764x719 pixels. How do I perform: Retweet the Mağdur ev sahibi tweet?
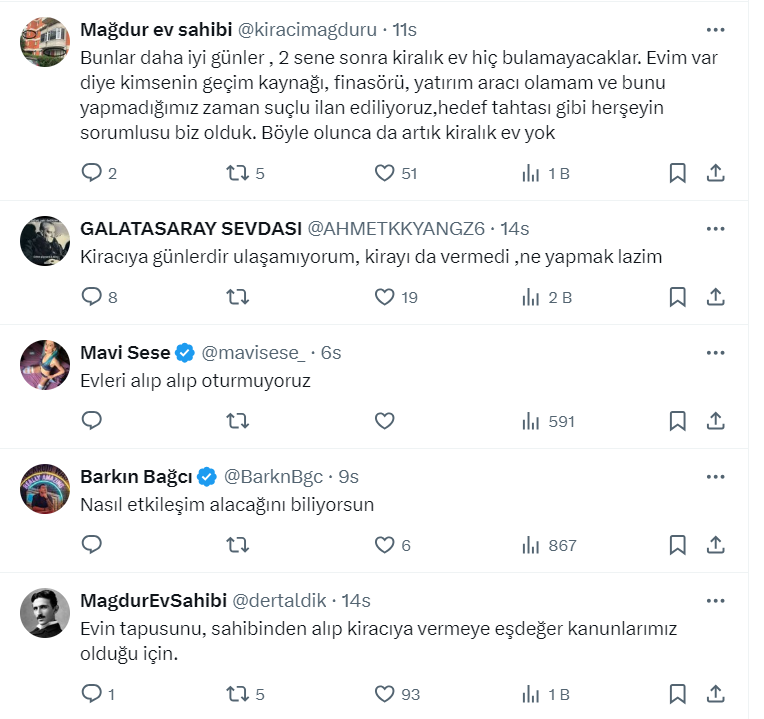coord(238,173)
